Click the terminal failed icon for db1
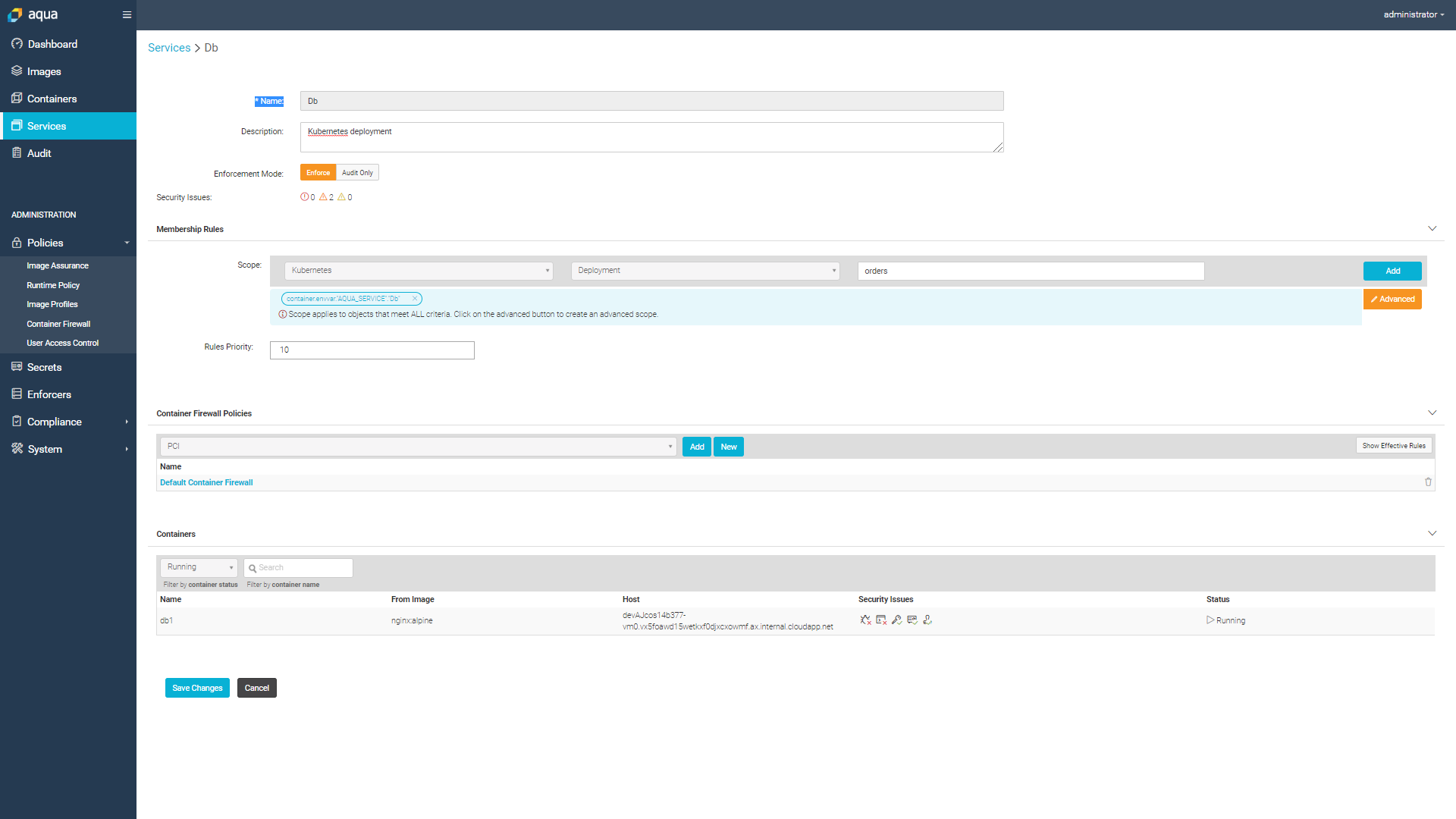Image resolution: width=1456 pixels, height=819 pixels. (x=881, y=620)
